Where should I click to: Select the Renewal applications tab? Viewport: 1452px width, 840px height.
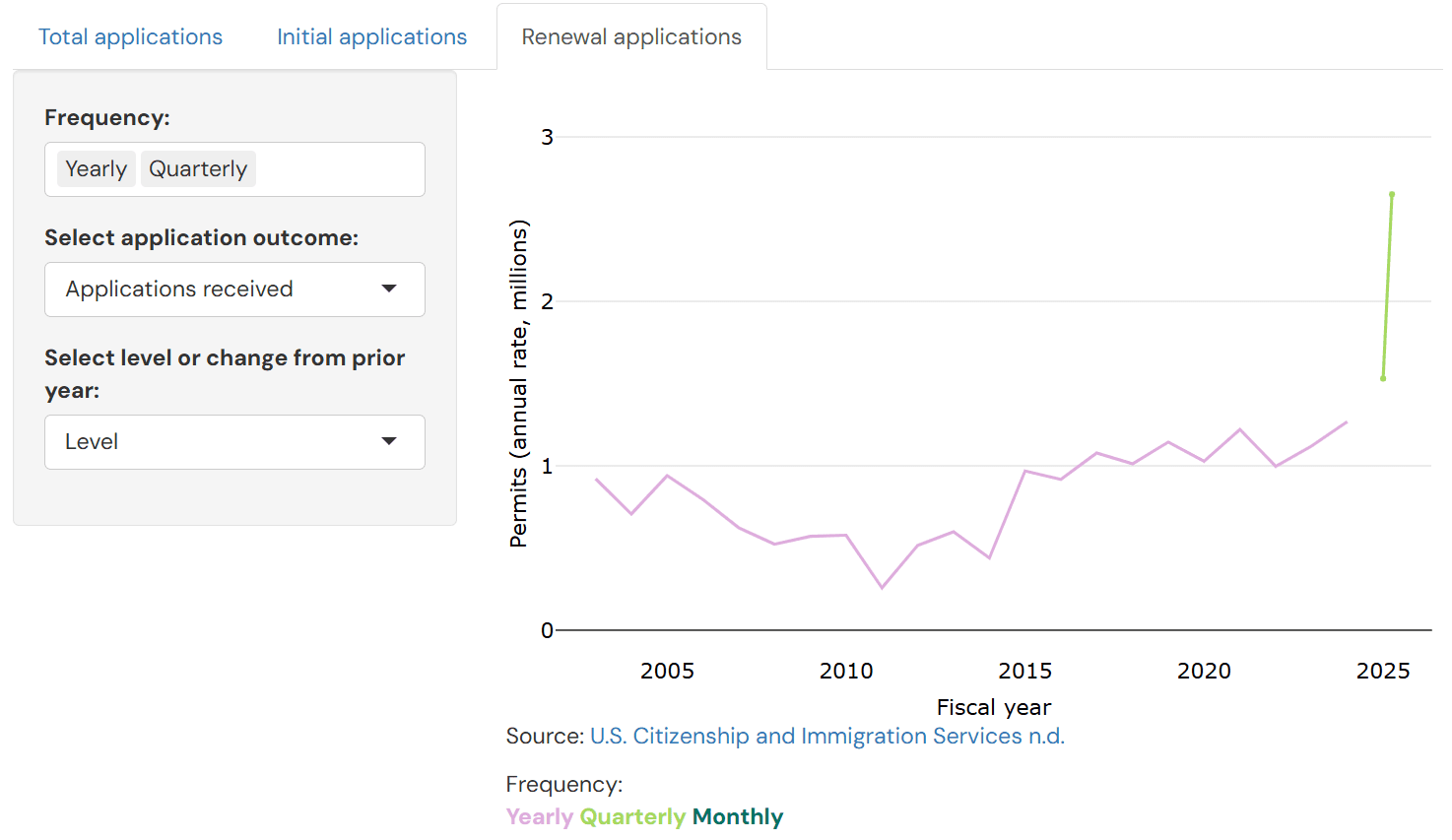click(631, 36)
